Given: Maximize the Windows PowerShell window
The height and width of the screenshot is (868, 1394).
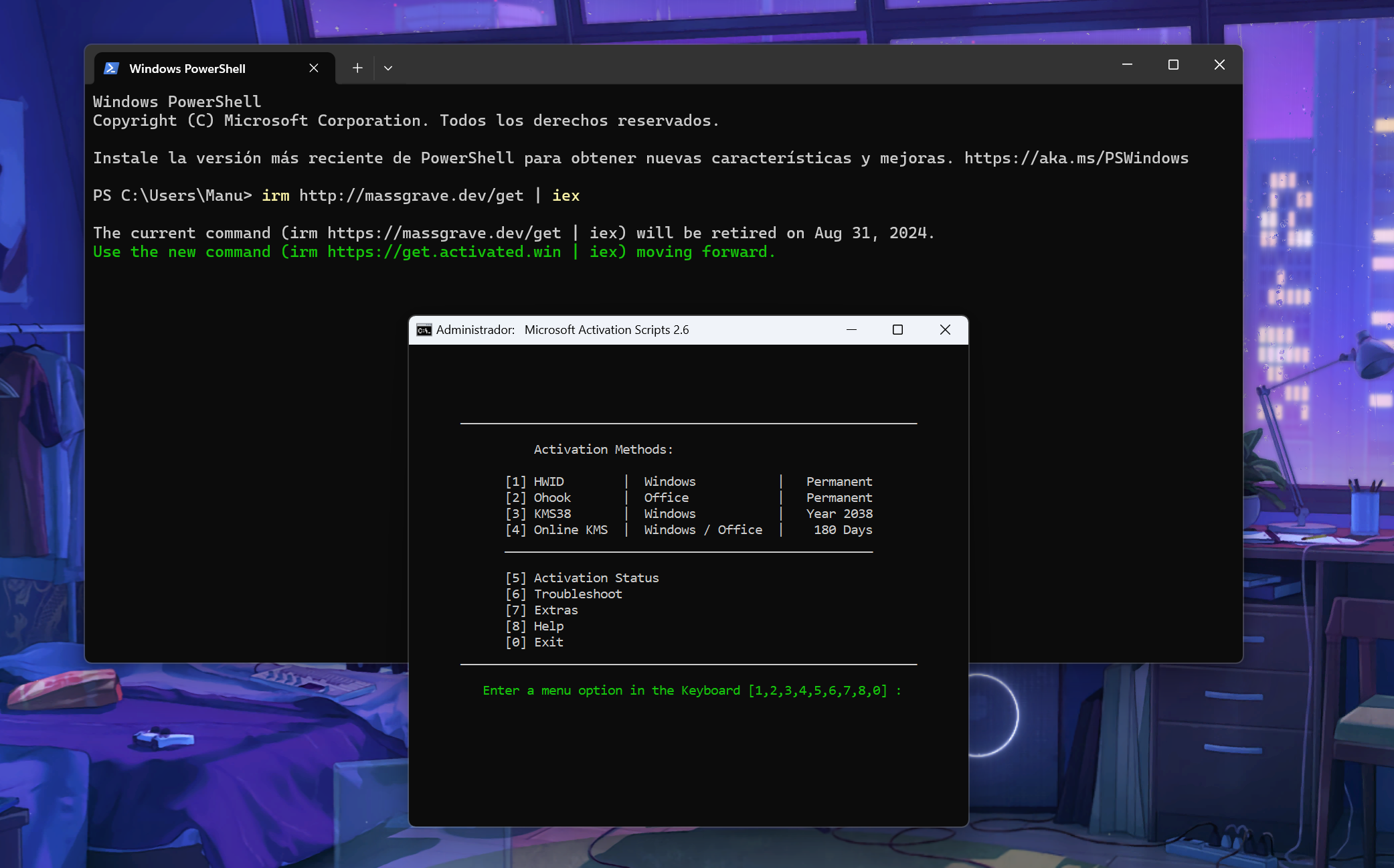Looking at the screenshot, I should pos(1173,65).
